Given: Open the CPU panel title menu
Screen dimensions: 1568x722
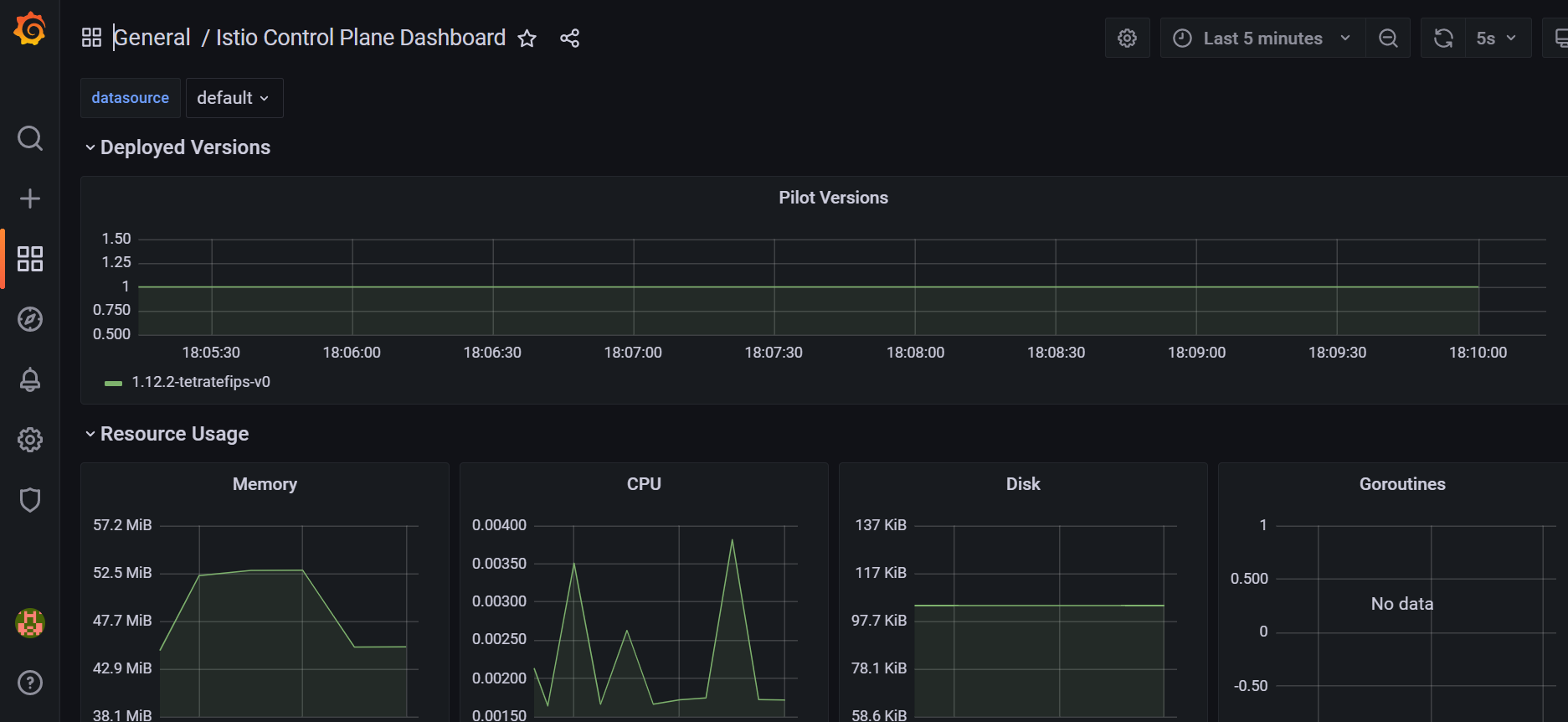Looking at the screenshot, I should coord(644,484).
